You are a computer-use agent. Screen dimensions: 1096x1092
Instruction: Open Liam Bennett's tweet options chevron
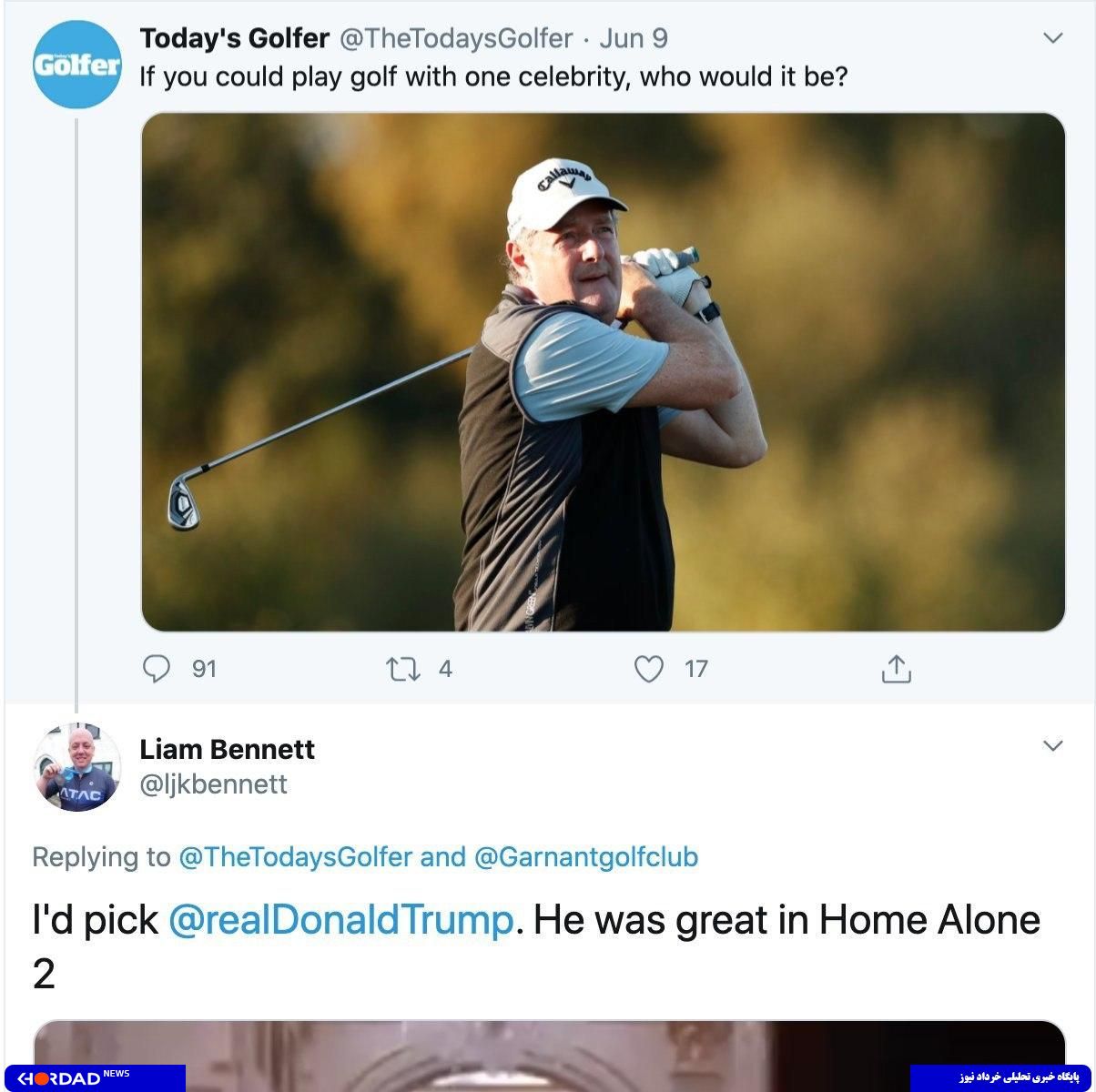[x=1052, y=746]
